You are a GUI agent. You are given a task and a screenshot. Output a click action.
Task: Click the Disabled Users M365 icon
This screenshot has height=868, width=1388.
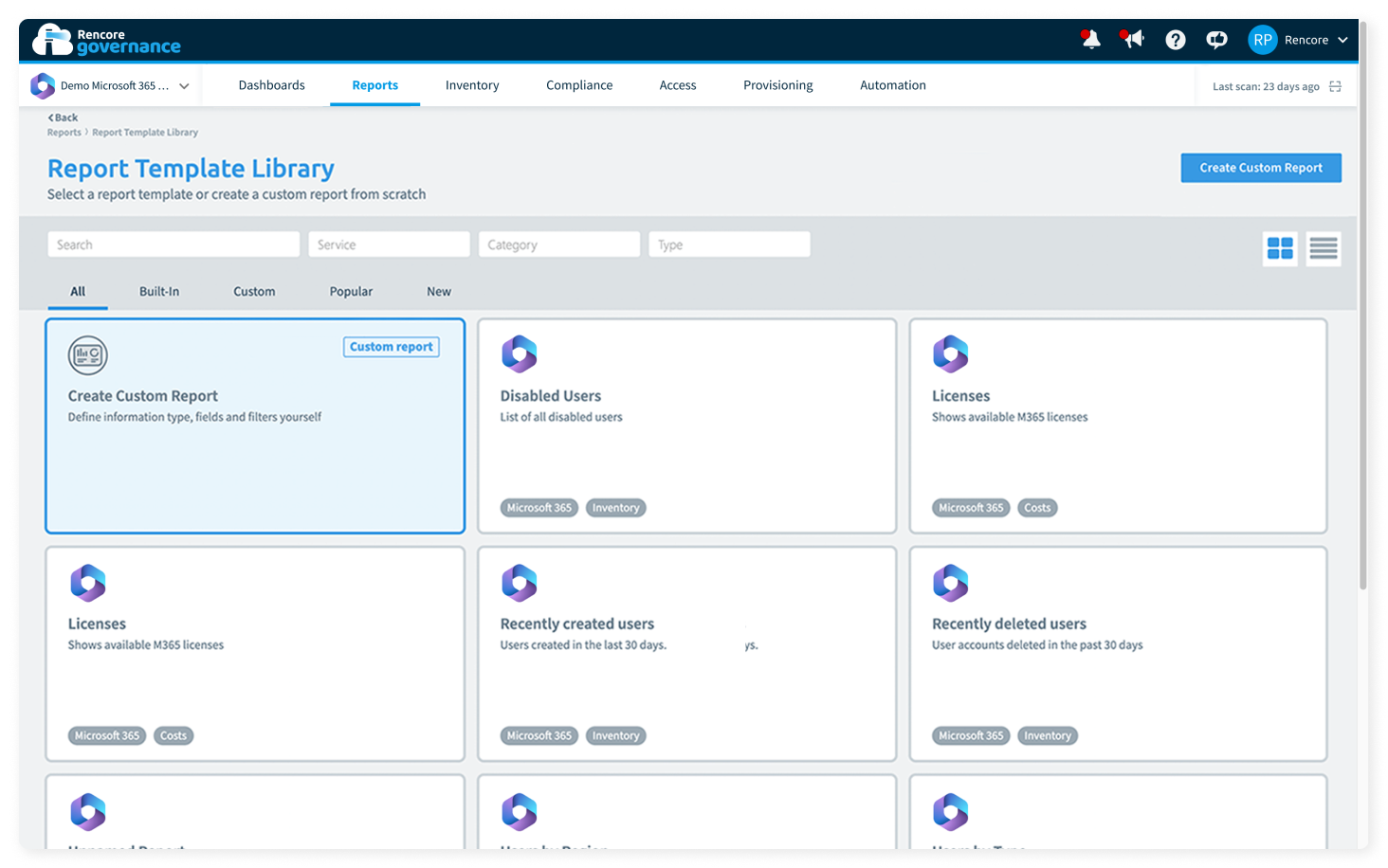click(520, 354)
